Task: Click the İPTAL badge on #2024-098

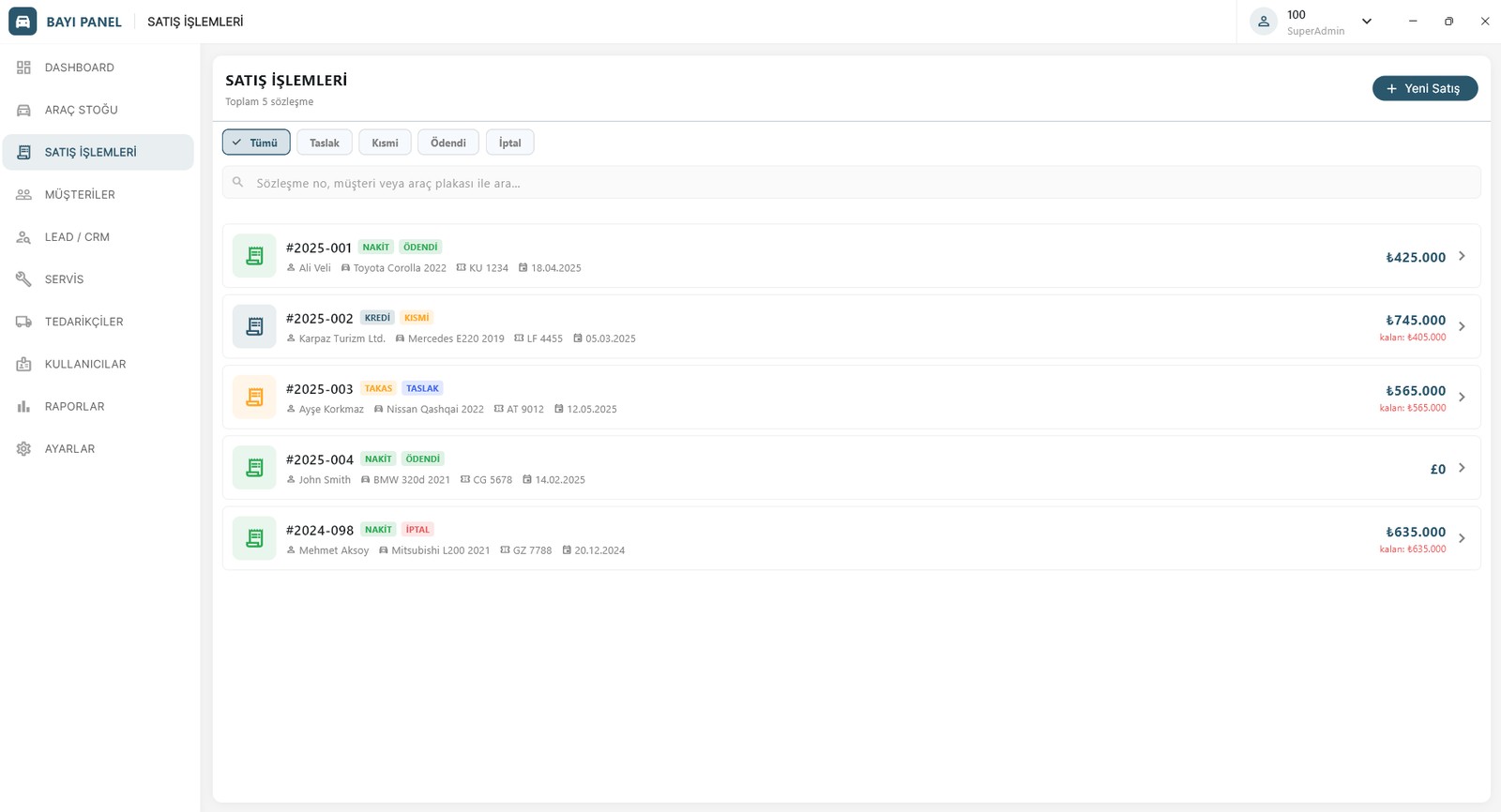Action: (x=417, y=530)
